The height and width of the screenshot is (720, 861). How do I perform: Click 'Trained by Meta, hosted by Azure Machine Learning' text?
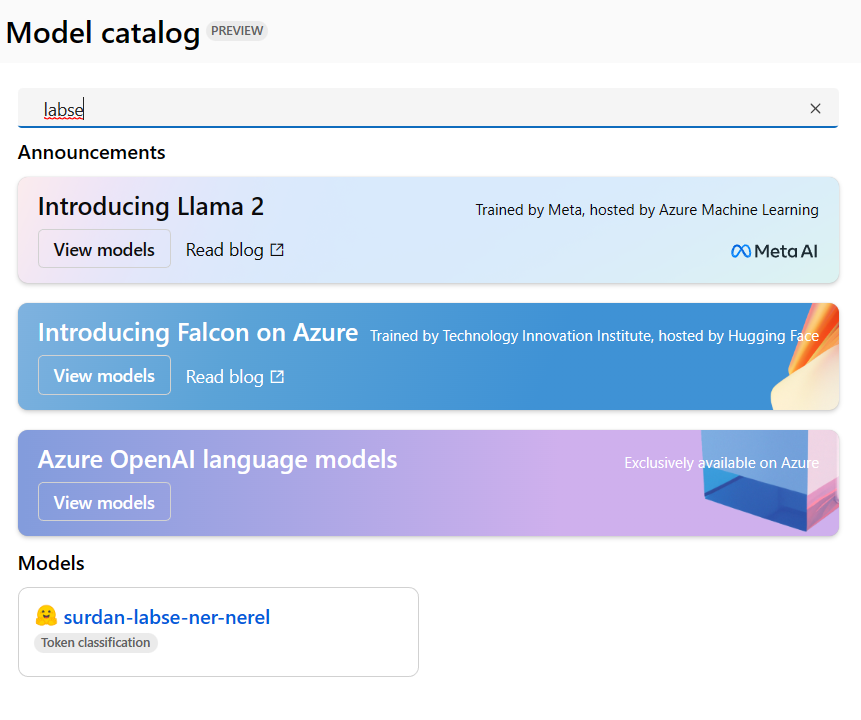click(647, 210)
